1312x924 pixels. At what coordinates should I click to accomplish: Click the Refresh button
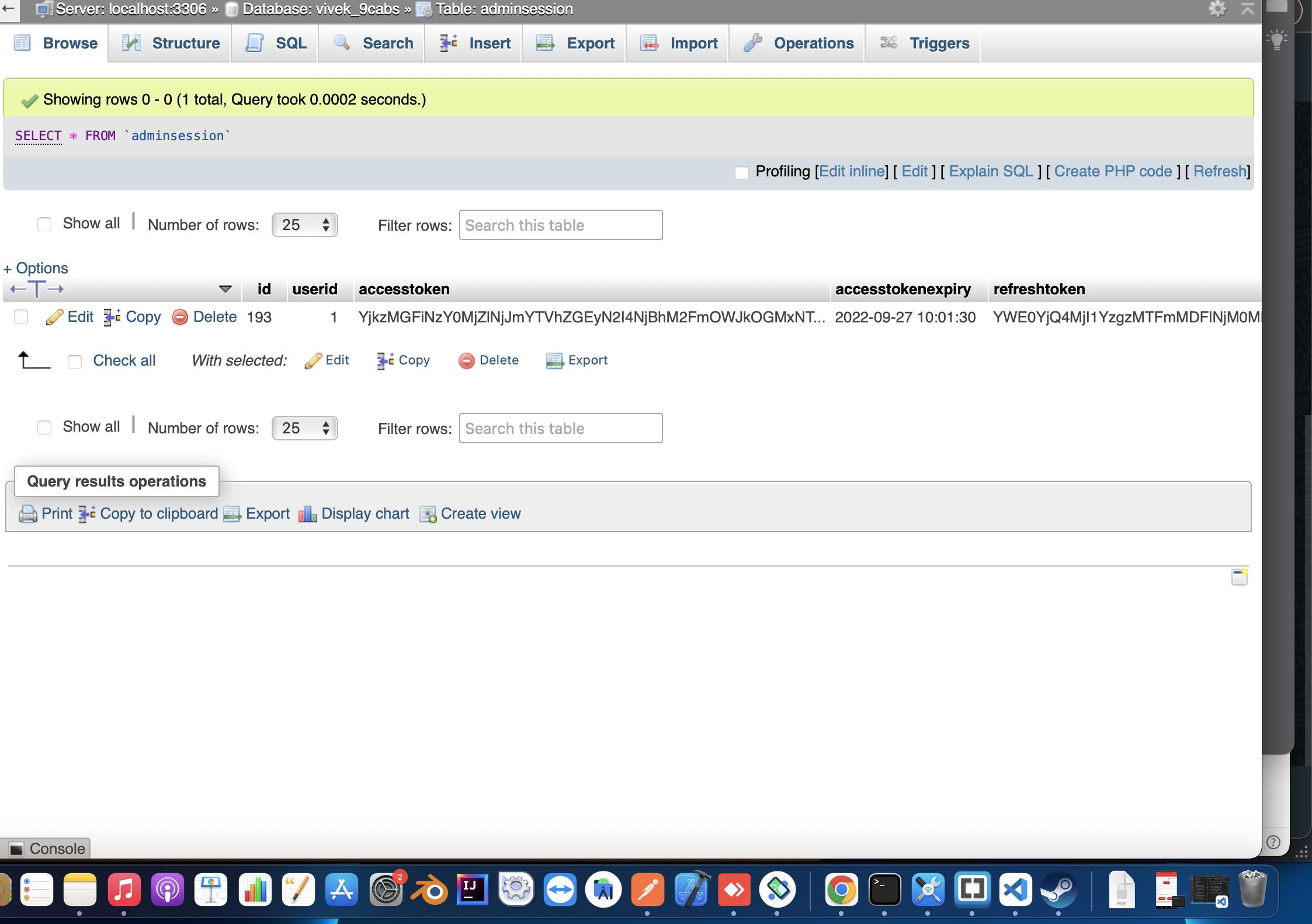[1221, 171]
